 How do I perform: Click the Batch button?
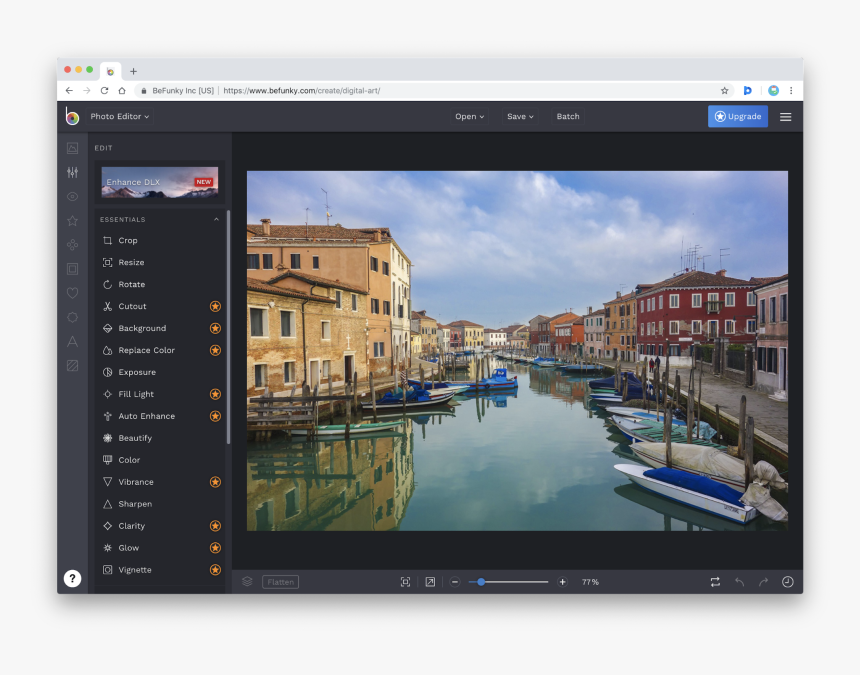pyautogui.click(x=568, y=116)
